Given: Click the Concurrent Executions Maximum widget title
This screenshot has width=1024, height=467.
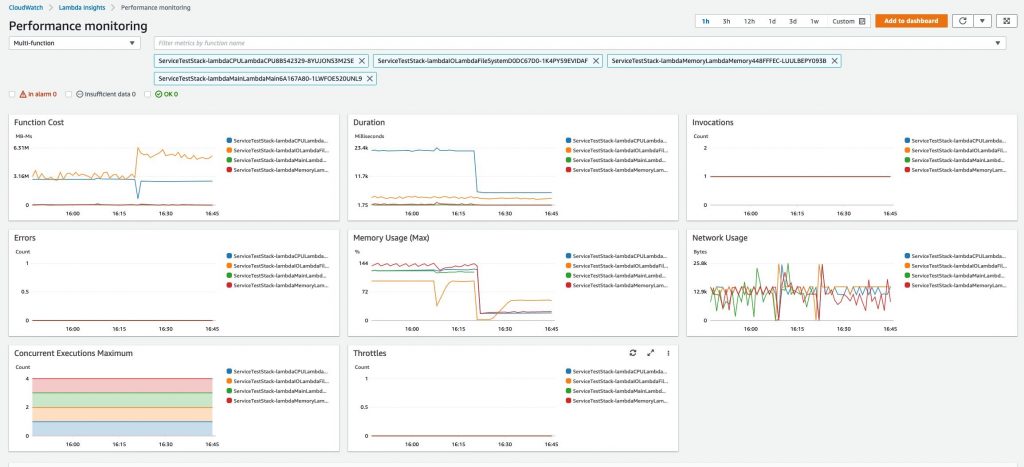Looking at the screenshot, I should point(73,353).
